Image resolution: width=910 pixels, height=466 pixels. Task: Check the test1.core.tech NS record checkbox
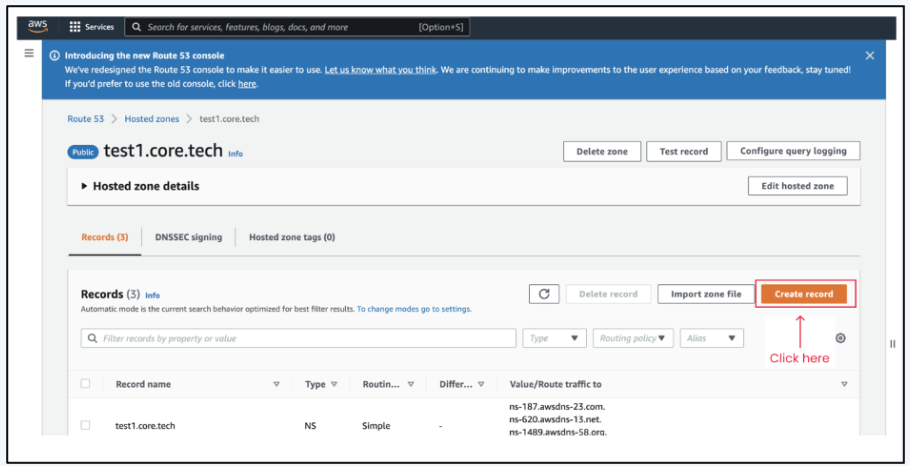(85, 425)
